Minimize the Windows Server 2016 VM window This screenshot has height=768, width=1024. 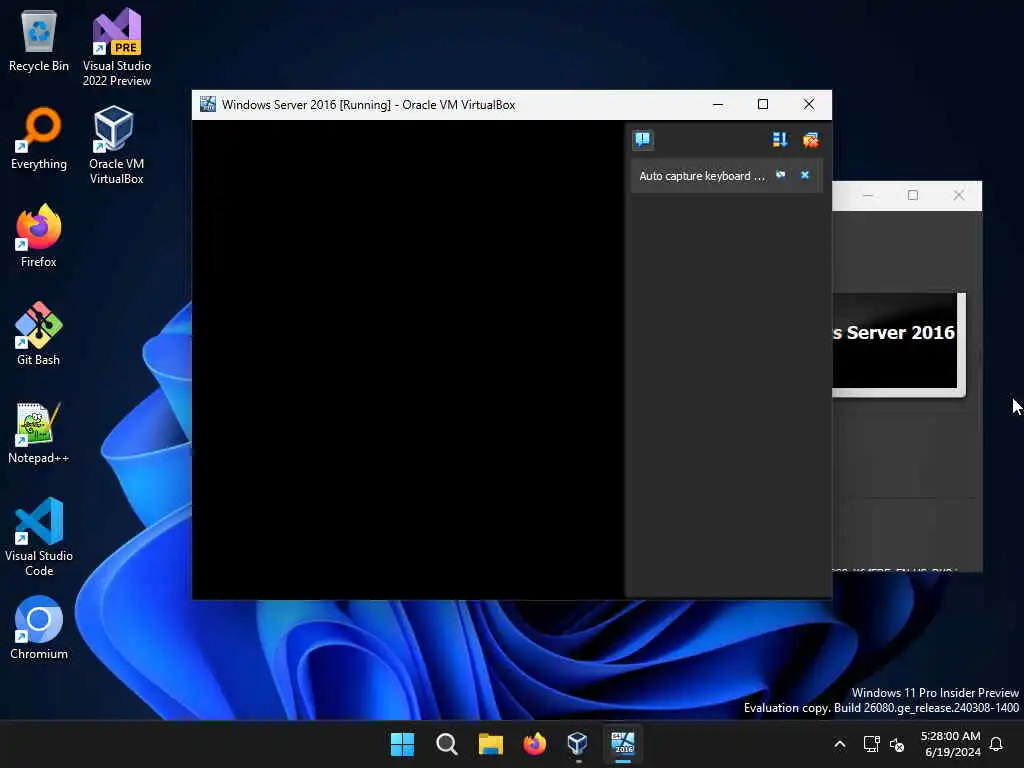coord(718,104)
